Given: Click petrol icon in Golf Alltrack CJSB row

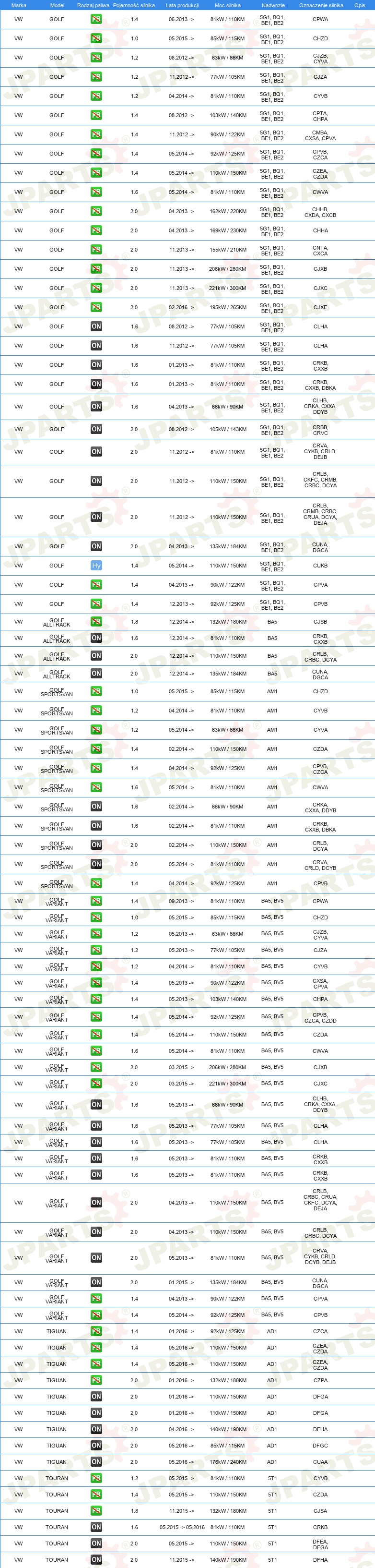Looking at the screenshot, I should 96,621.
